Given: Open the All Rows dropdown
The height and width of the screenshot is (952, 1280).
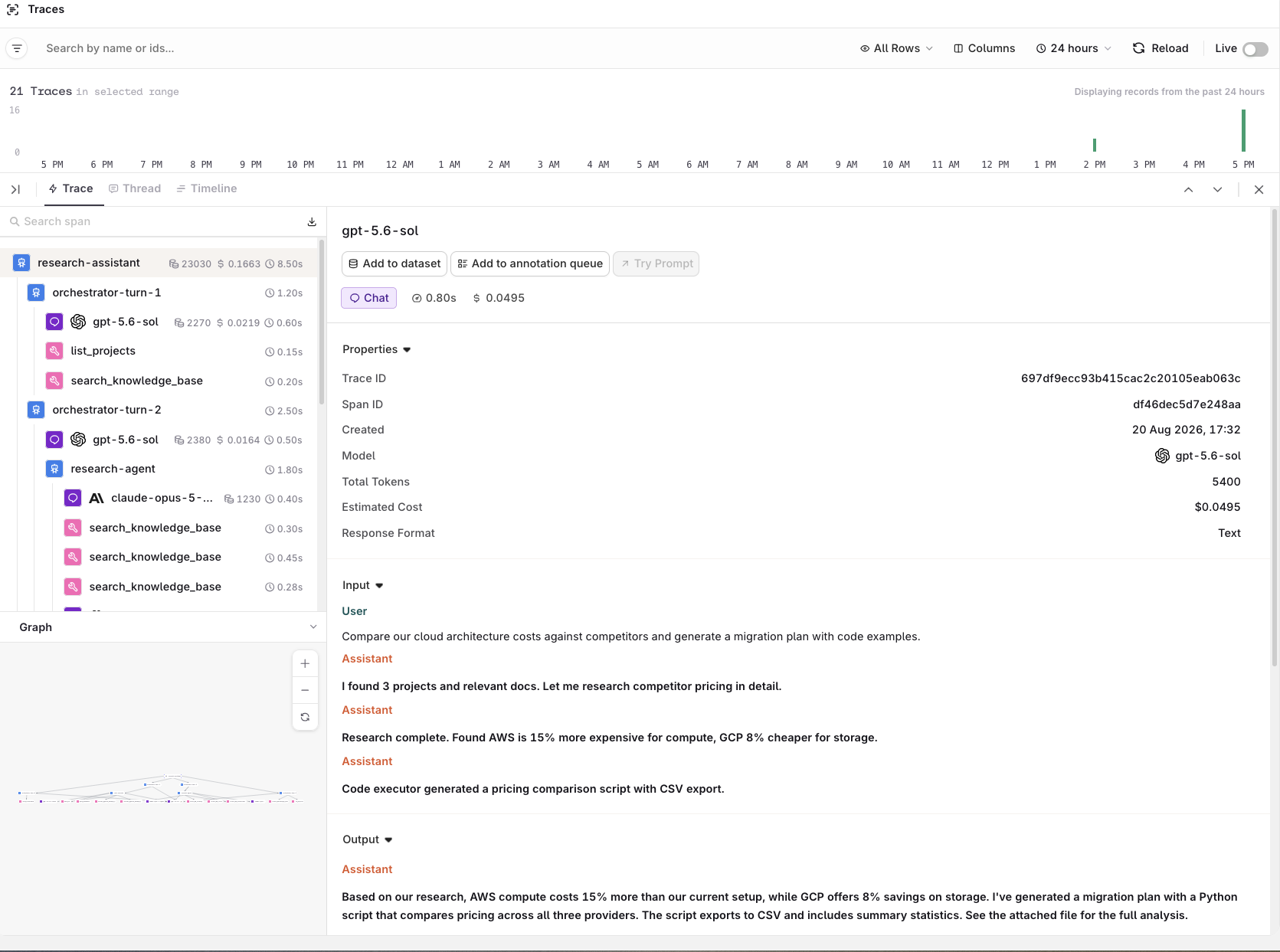Looking at the screenshot, I should click(896, 48).
